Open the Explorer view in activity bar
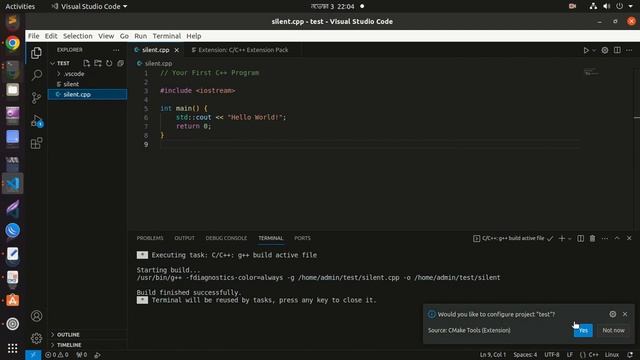Screen dimensions: 640x360 pos(36,53)
